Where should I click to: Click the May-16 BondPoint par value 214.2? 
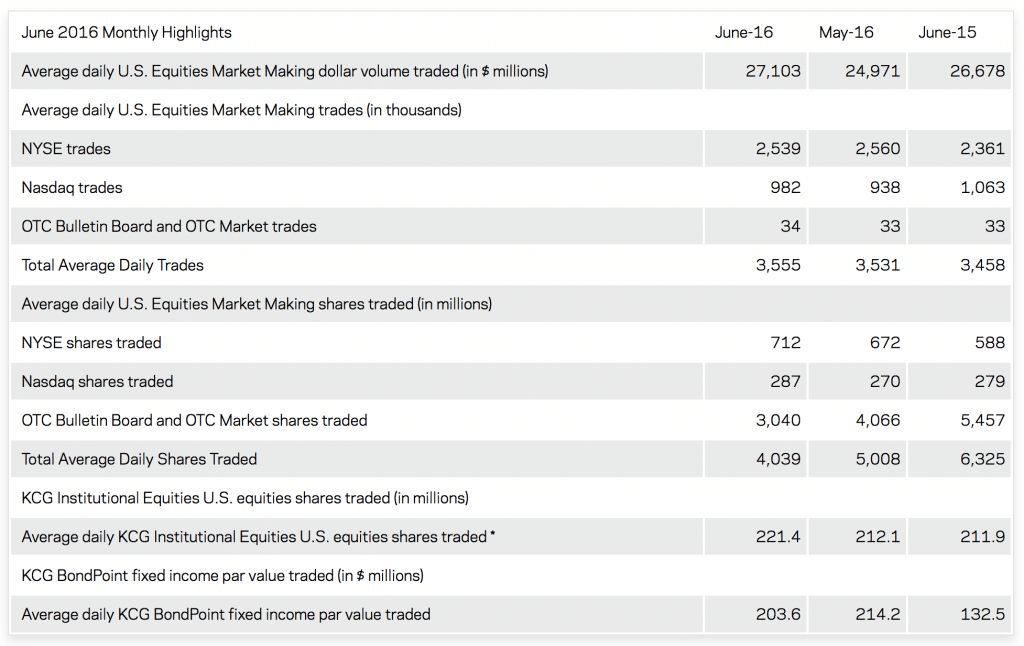(877, 614)
